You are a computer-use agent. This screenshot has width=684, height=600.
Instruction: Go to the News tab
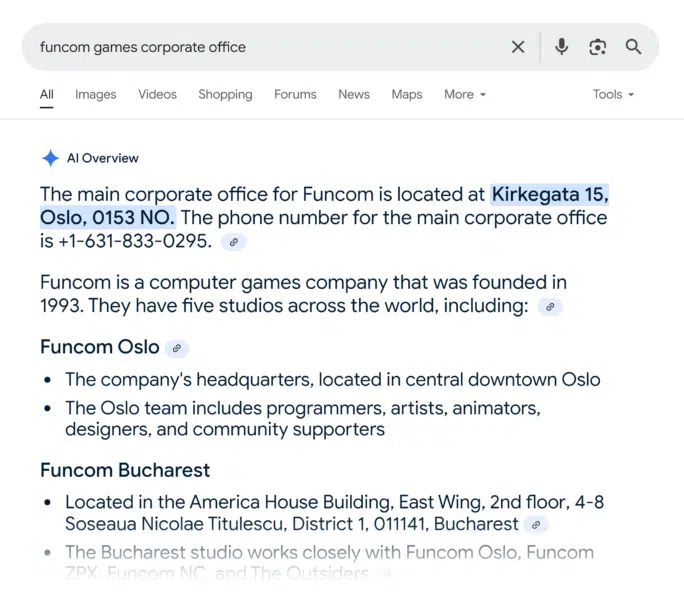pos(354,94)
